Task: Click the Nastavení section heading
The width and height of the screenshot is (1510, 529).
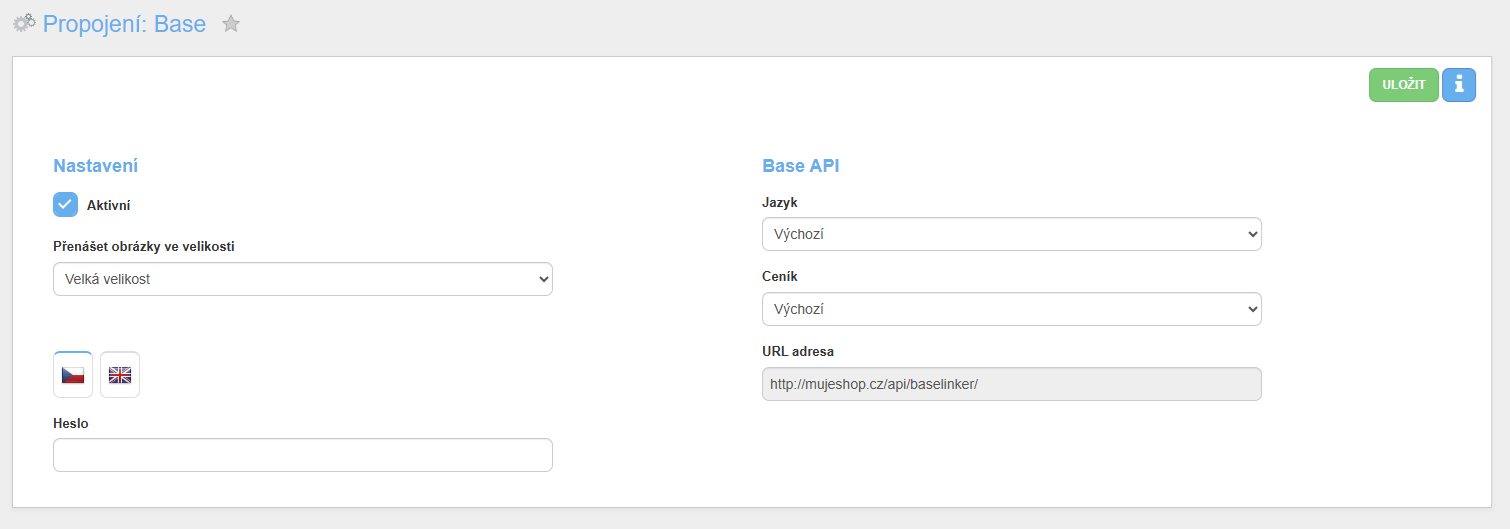Action: tap(95, 166)
